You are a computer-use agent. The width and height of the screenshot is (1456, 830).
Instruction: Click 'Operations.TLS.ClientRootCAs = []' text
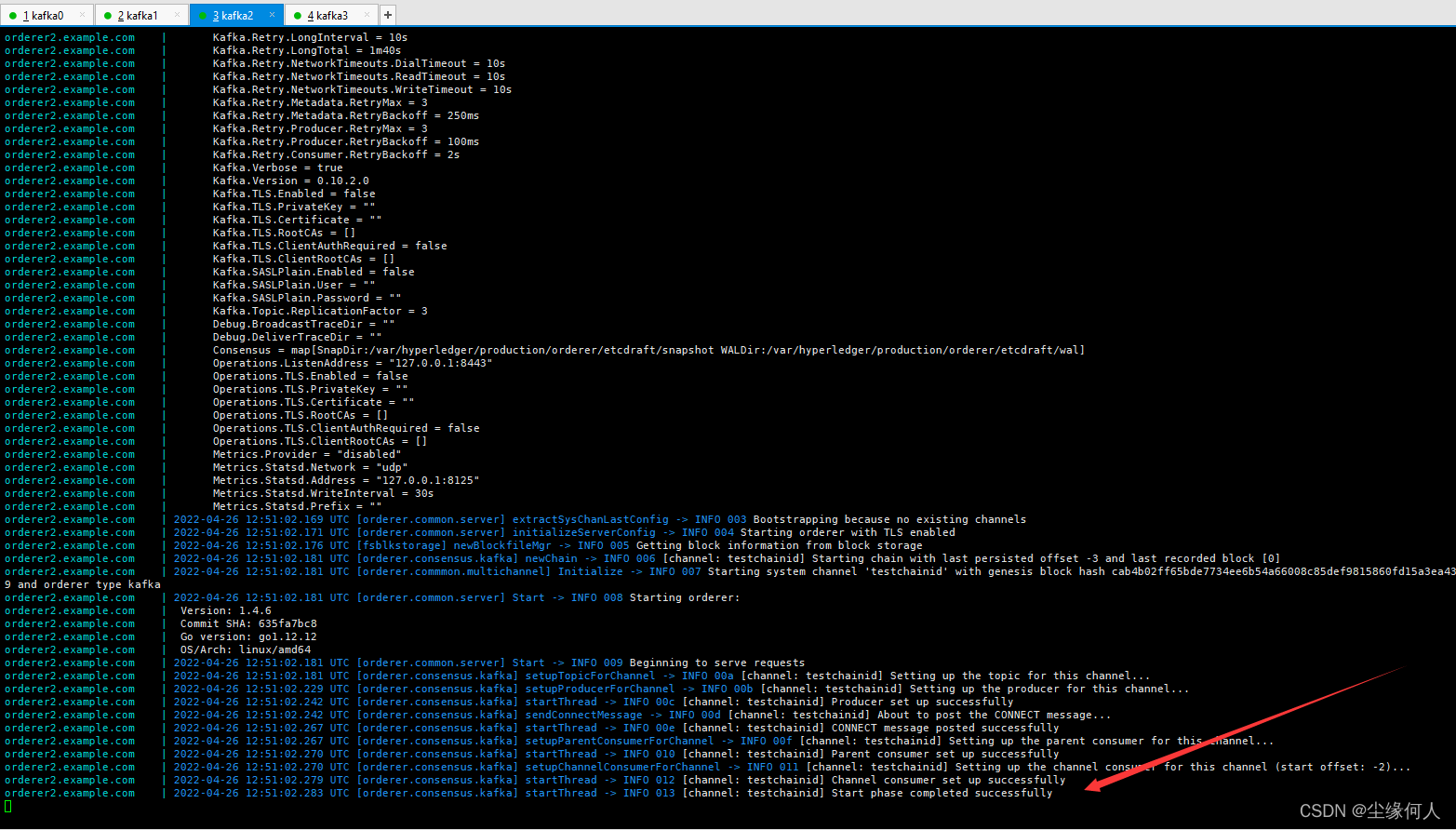(x=320, y=441)
